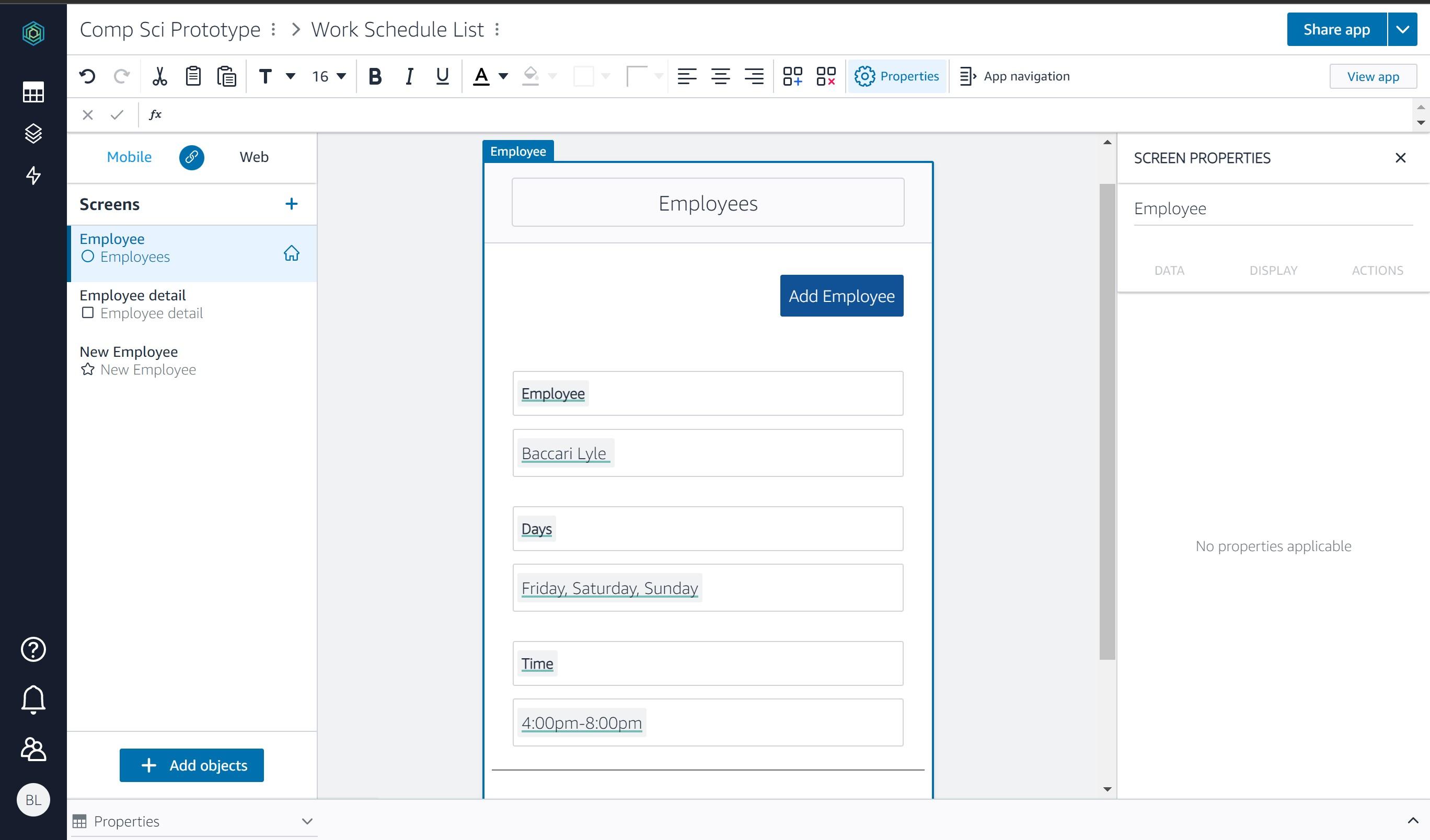Open the team members icon
This screenshot has height=840, width=1430.
(33, 749)
